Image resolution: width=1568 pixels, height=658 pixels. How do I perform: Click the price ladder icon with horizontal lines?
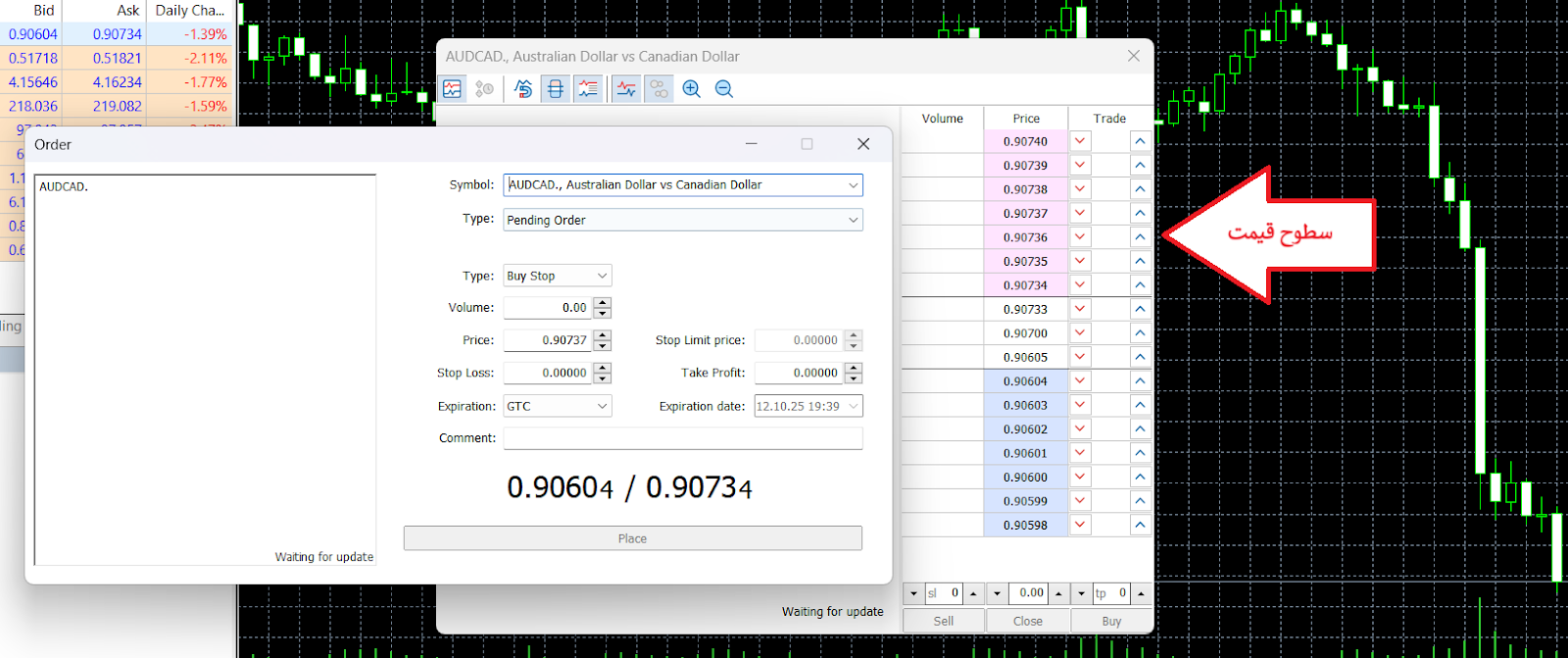pyautogui.click(x=556, y=89)
